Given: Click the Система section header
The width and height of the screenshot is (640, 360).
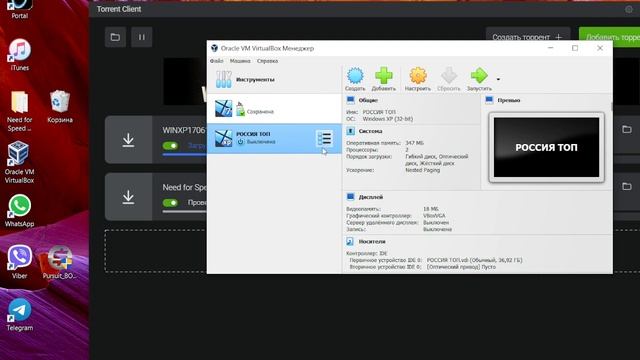Looking at the screenshot, I should (370, 131).
